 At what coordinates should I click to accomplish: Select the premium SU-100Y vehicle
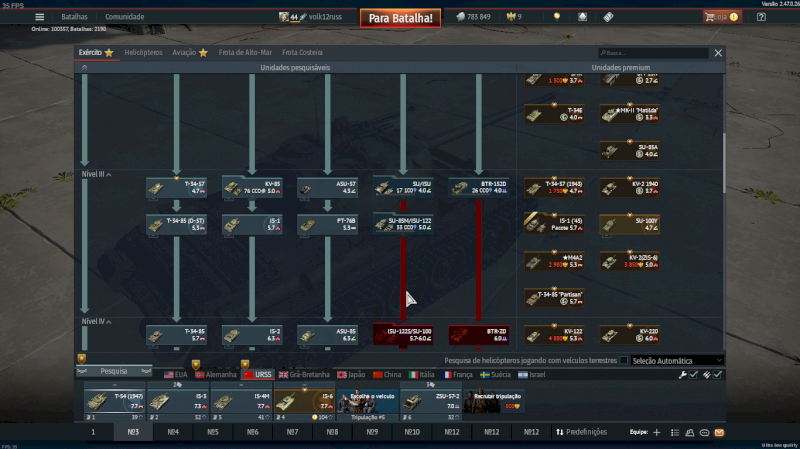[x=630, y=224]
